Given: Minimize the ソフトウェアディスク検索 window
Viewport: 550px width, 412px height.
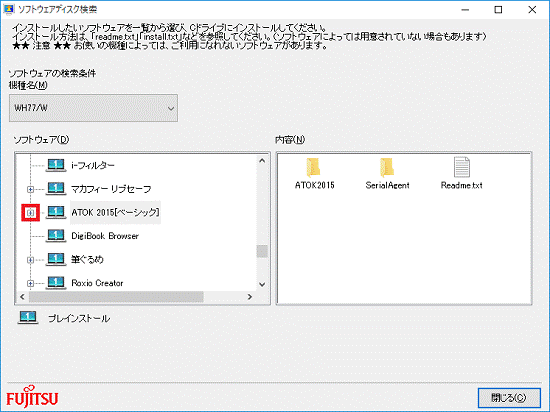Looking at the screenshot, I should (x=465, y=9).
